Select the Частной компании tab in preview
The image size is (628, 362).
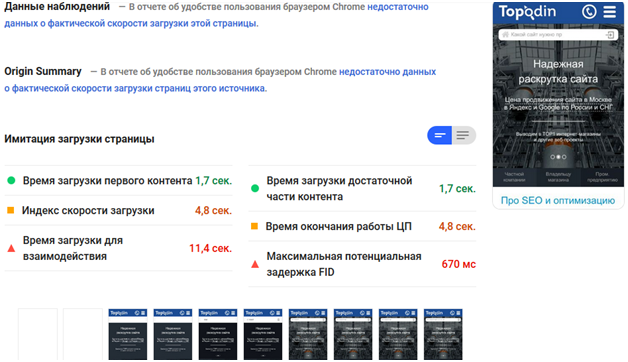[514, 177]
